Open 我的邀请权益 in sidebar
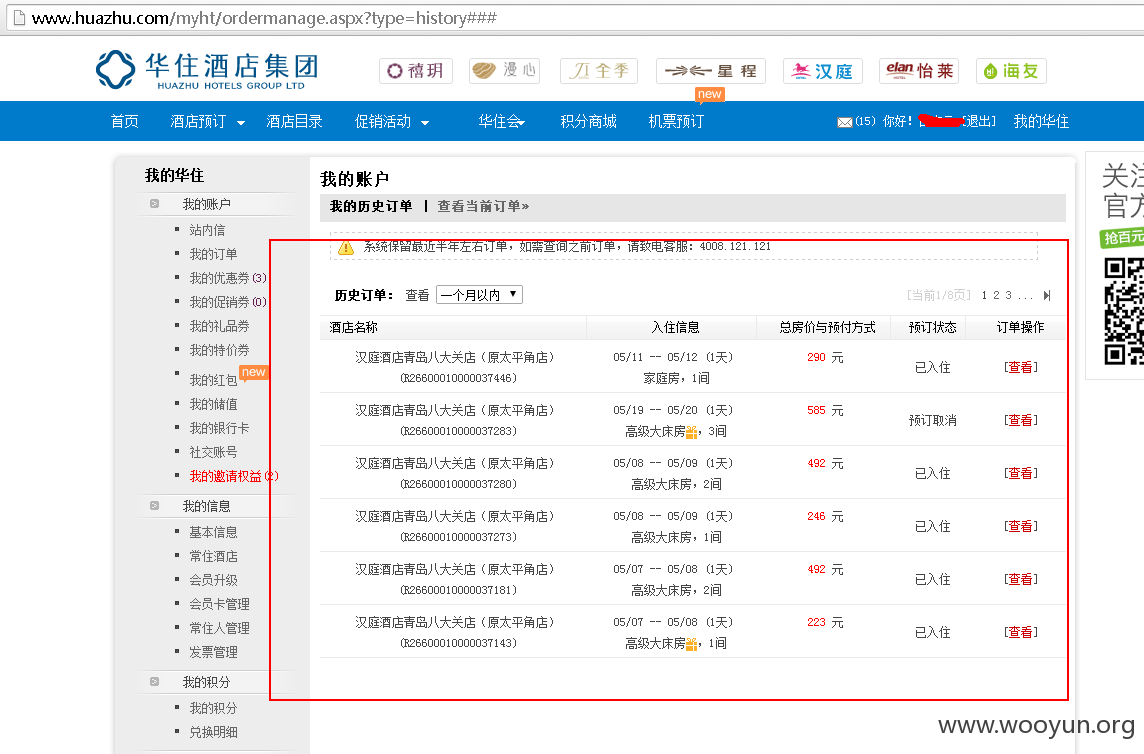The width and height of the screenshot is (1144, 754). [233, 477]
